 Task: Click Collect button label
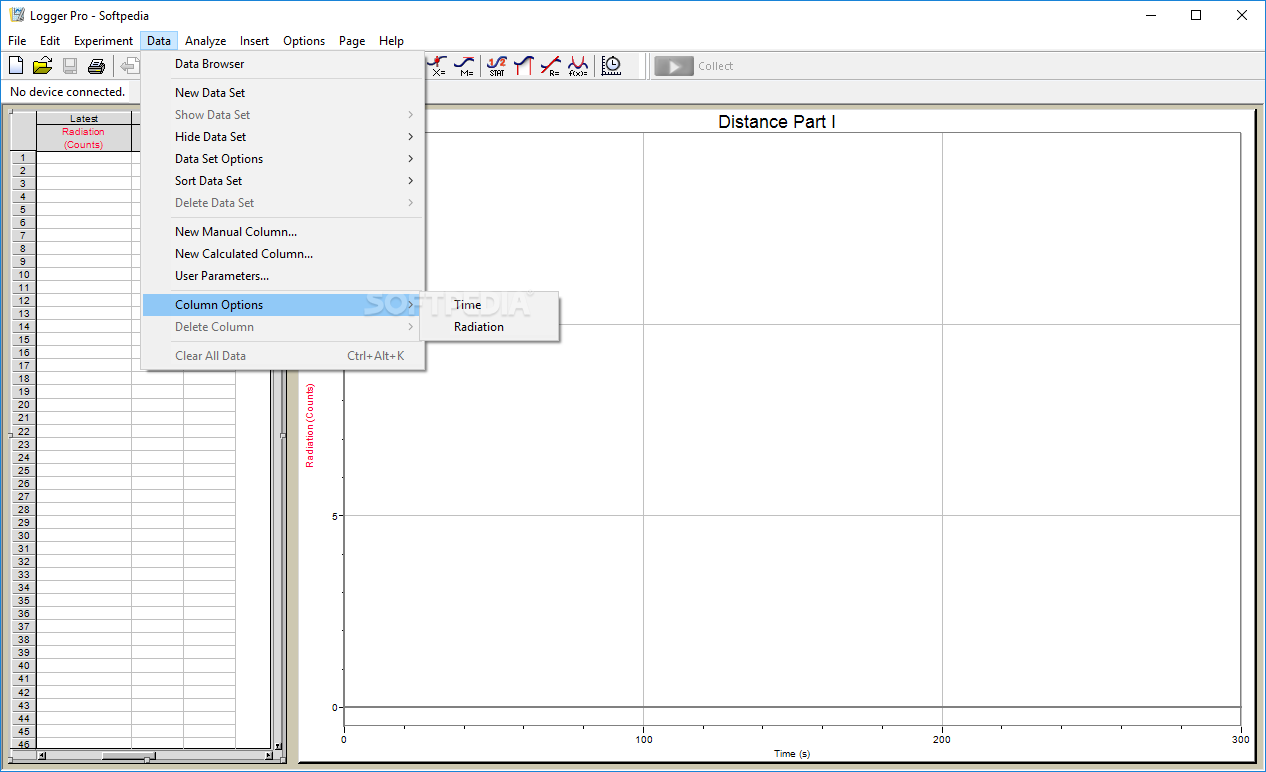715,66
